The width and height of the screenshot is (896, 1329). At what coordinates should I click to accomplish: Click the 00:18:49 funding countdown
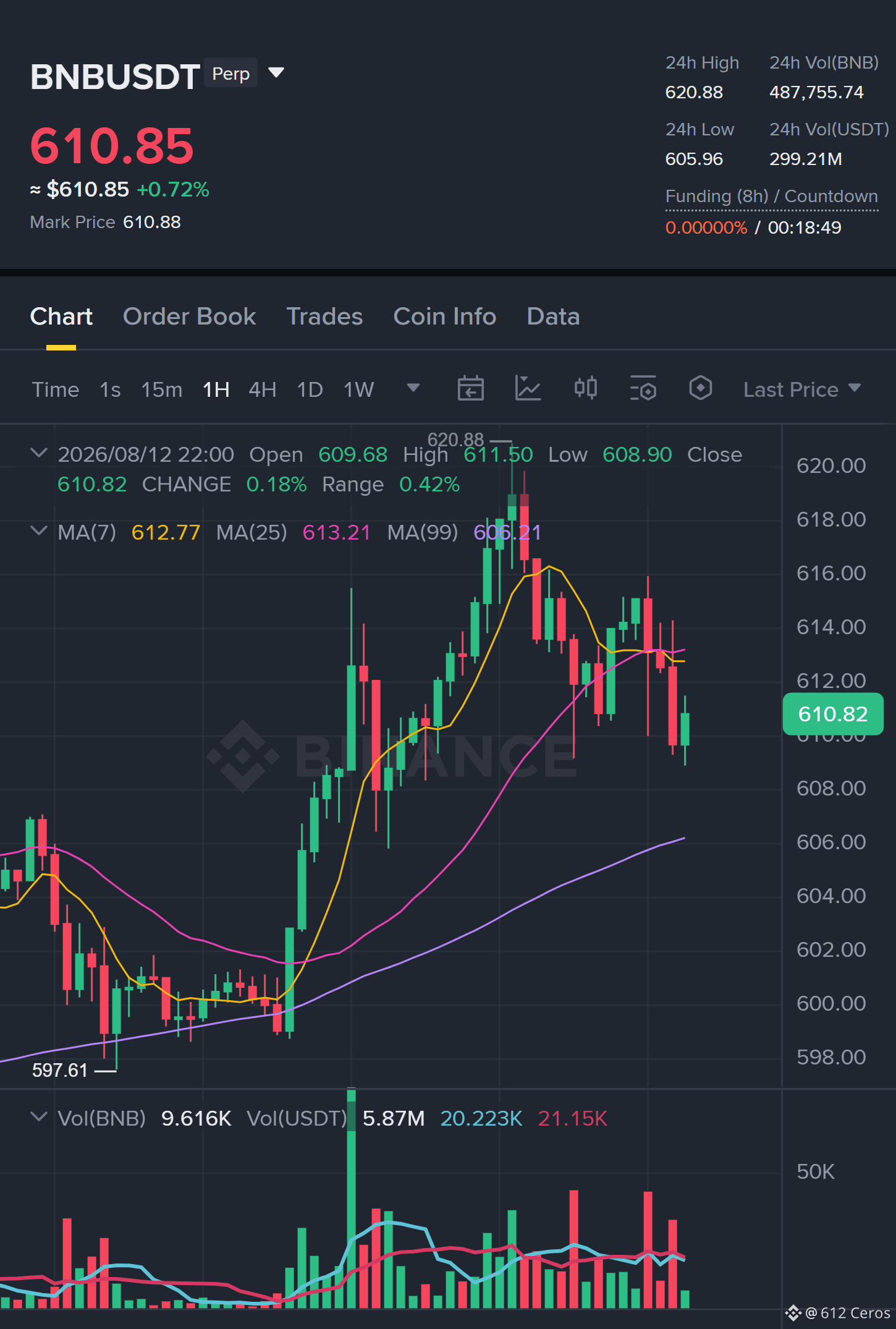click(805, 227)
